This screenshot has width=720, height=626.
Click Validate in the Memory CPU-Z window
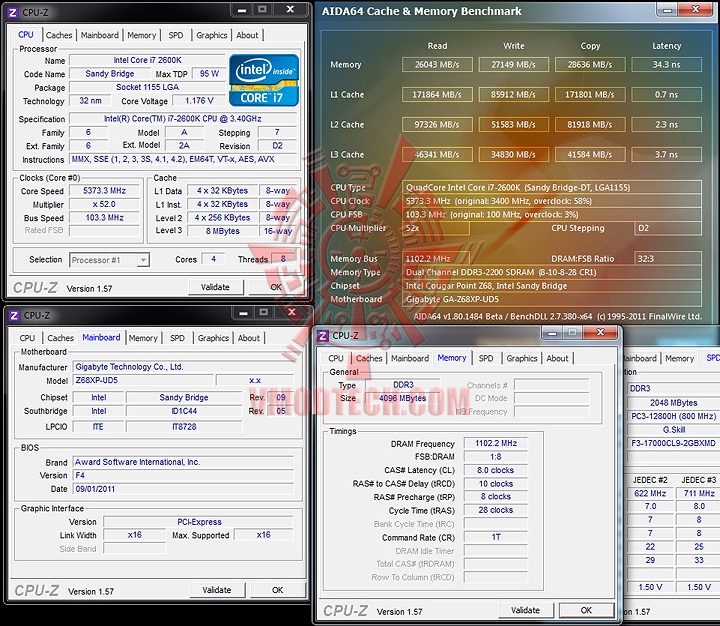point(525,610)
